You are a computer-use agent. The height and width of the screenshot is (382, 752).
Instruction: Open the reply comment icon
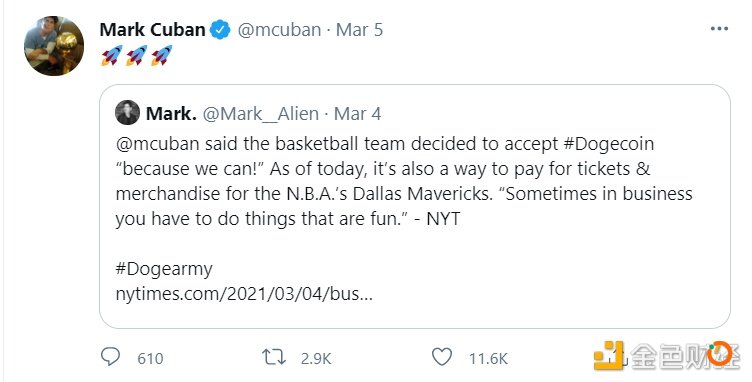tap(111, 357)
